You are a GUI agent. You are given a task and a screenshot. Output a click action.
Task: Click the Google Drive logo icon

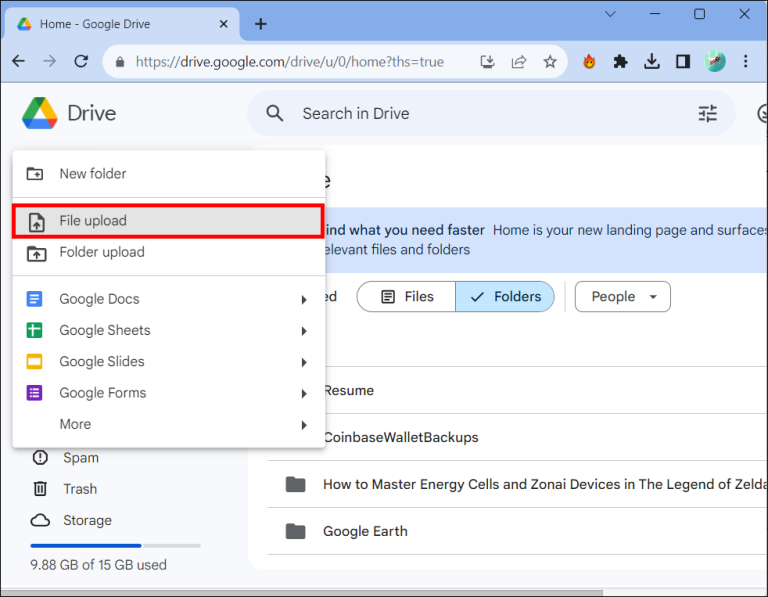[x=40, y=113]
